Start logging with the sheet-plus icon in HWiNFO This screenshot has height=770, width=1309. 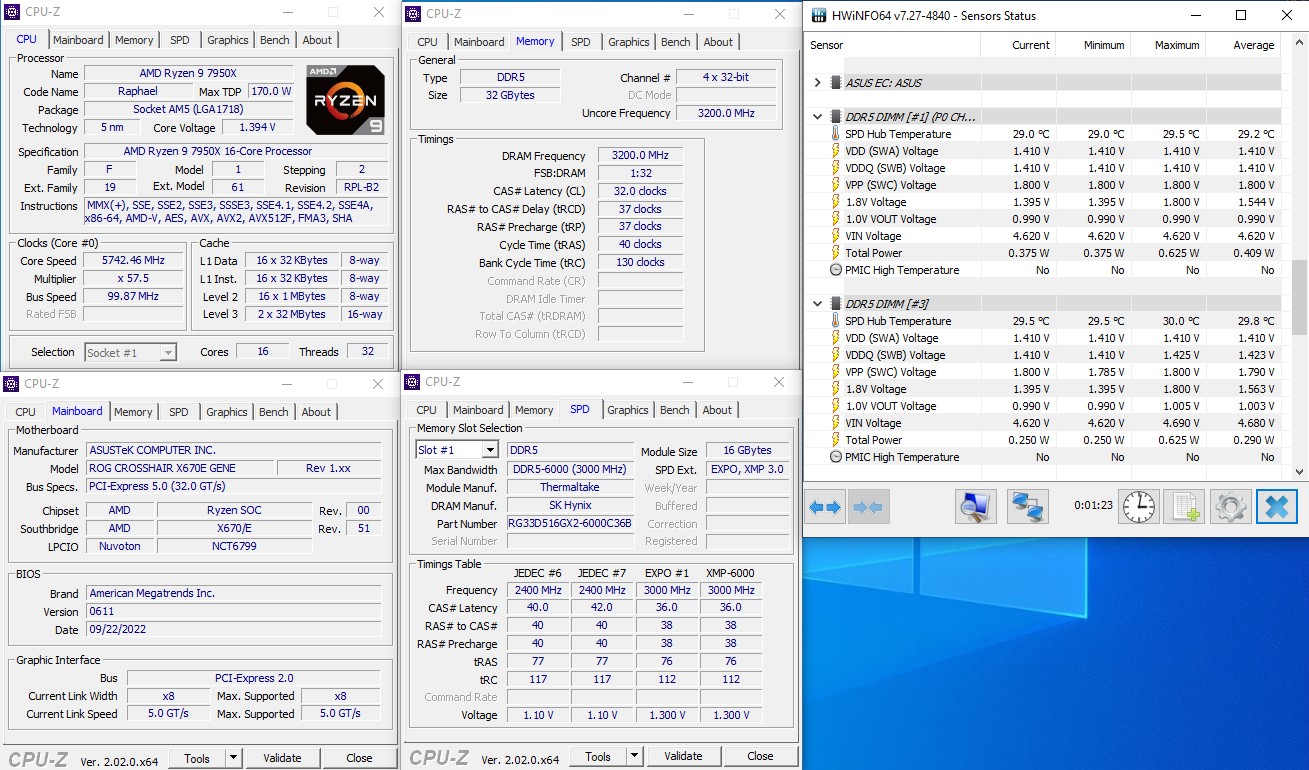click(x=1186, y=507)
